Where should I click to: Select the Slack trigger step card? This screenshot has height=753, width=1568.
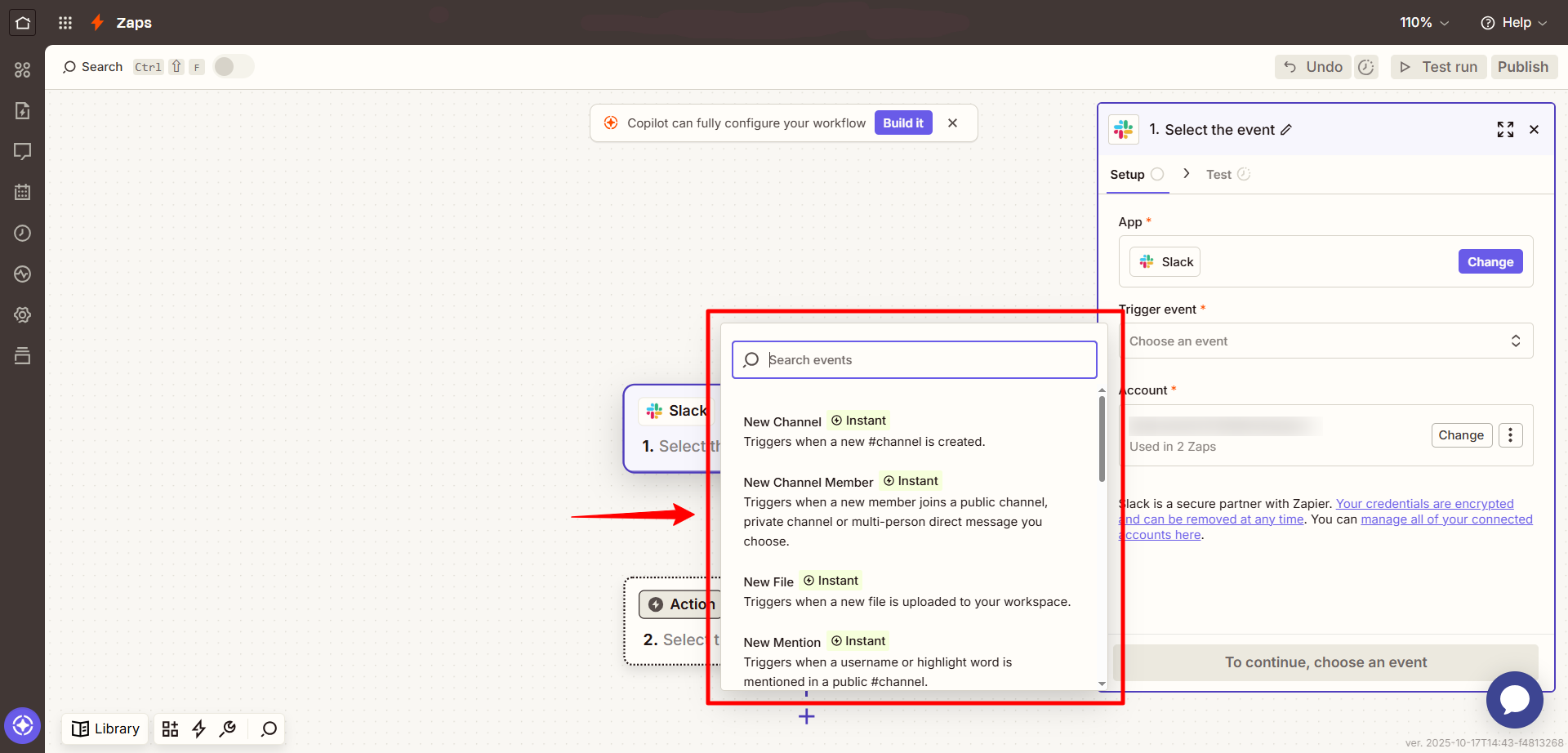point(671,429)
